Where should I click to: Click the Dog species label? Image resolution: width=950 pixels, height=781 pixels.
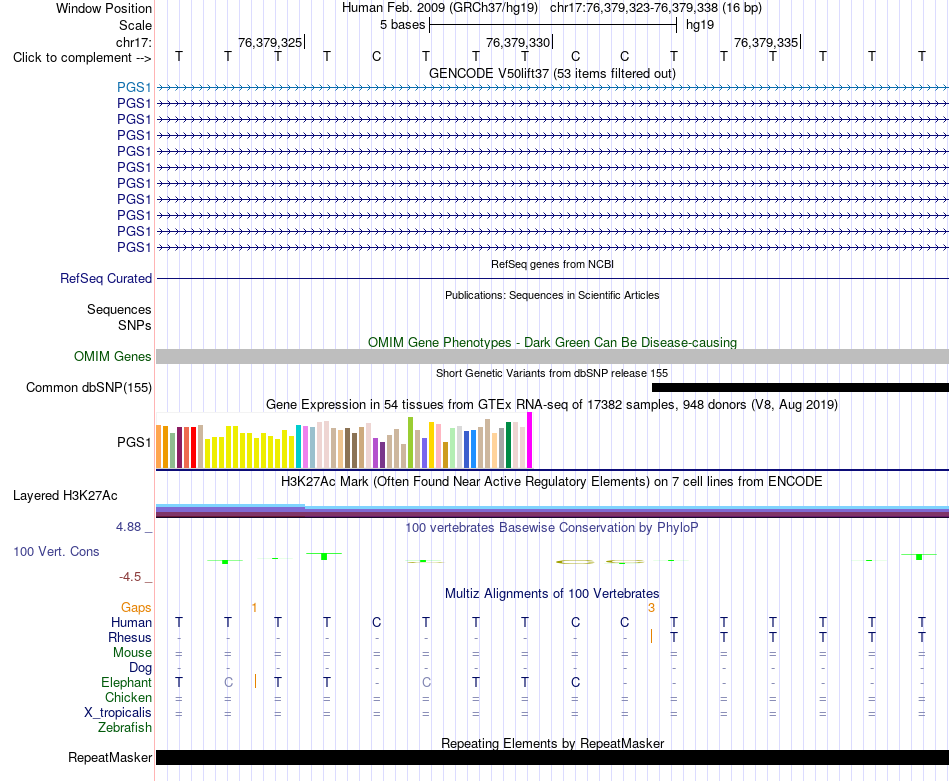141,668
